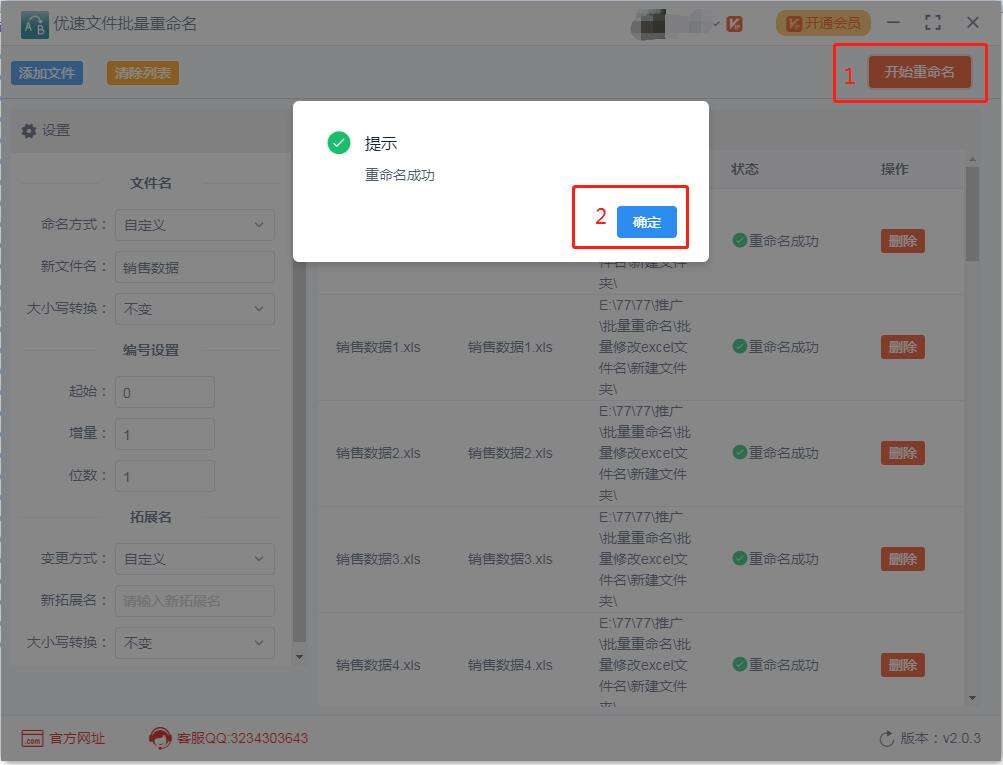Click the 官方网址 icon at bottom left
Image resolution: width=1003 pixels, height=765 pixels.
pyautogui.click(x=32, y=739)
